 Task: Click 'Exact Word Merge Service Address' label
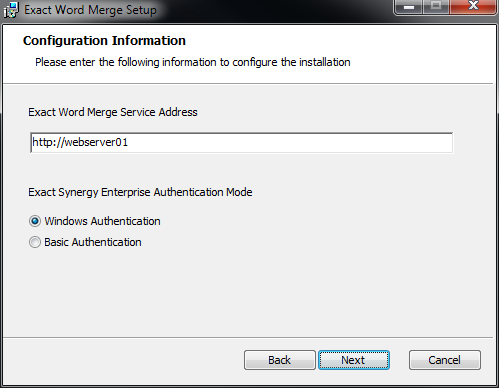point(113,112)
